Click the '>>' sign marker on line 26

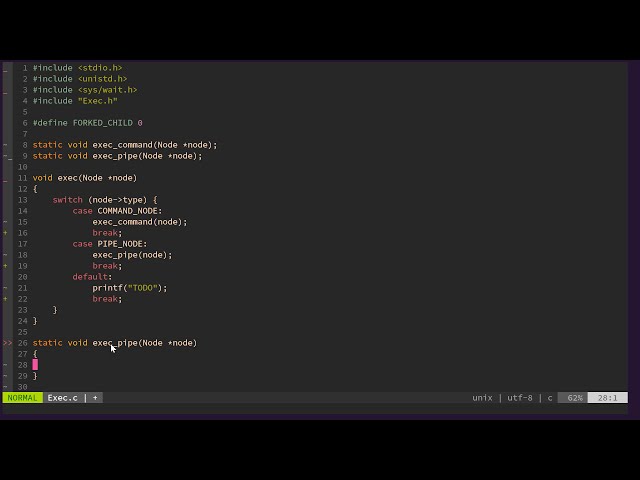click(7, 343)
